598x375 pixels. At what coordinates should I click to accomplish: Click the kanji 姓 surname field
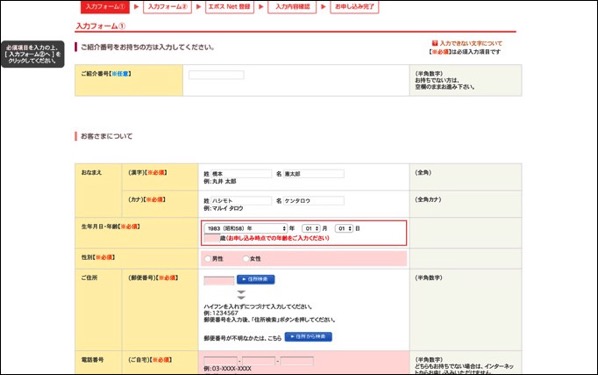click(x=241, y=174)
